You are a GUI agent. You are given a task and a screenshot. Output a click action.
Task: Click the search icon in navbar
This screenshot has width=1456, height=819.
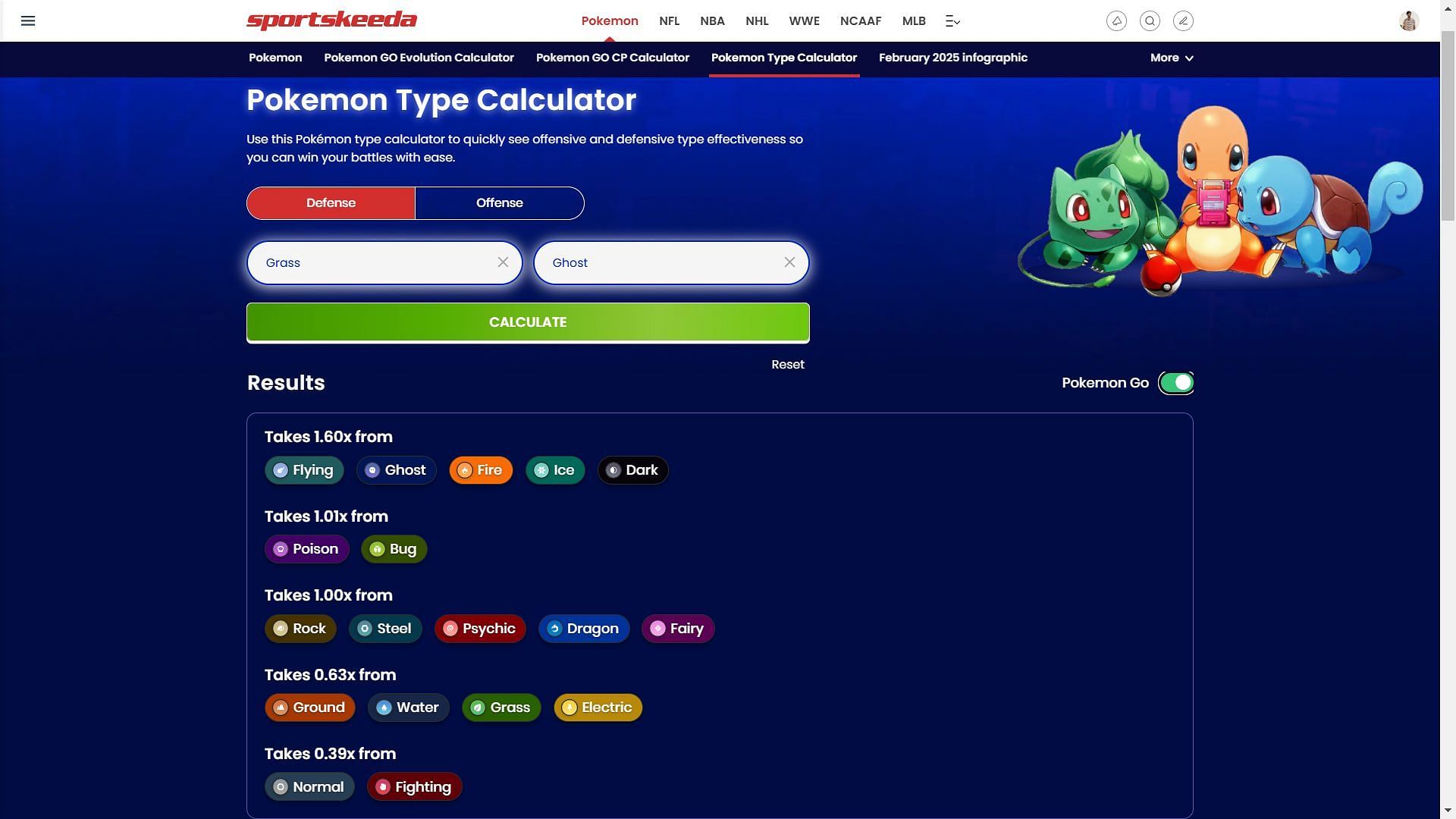(1149, 20)
